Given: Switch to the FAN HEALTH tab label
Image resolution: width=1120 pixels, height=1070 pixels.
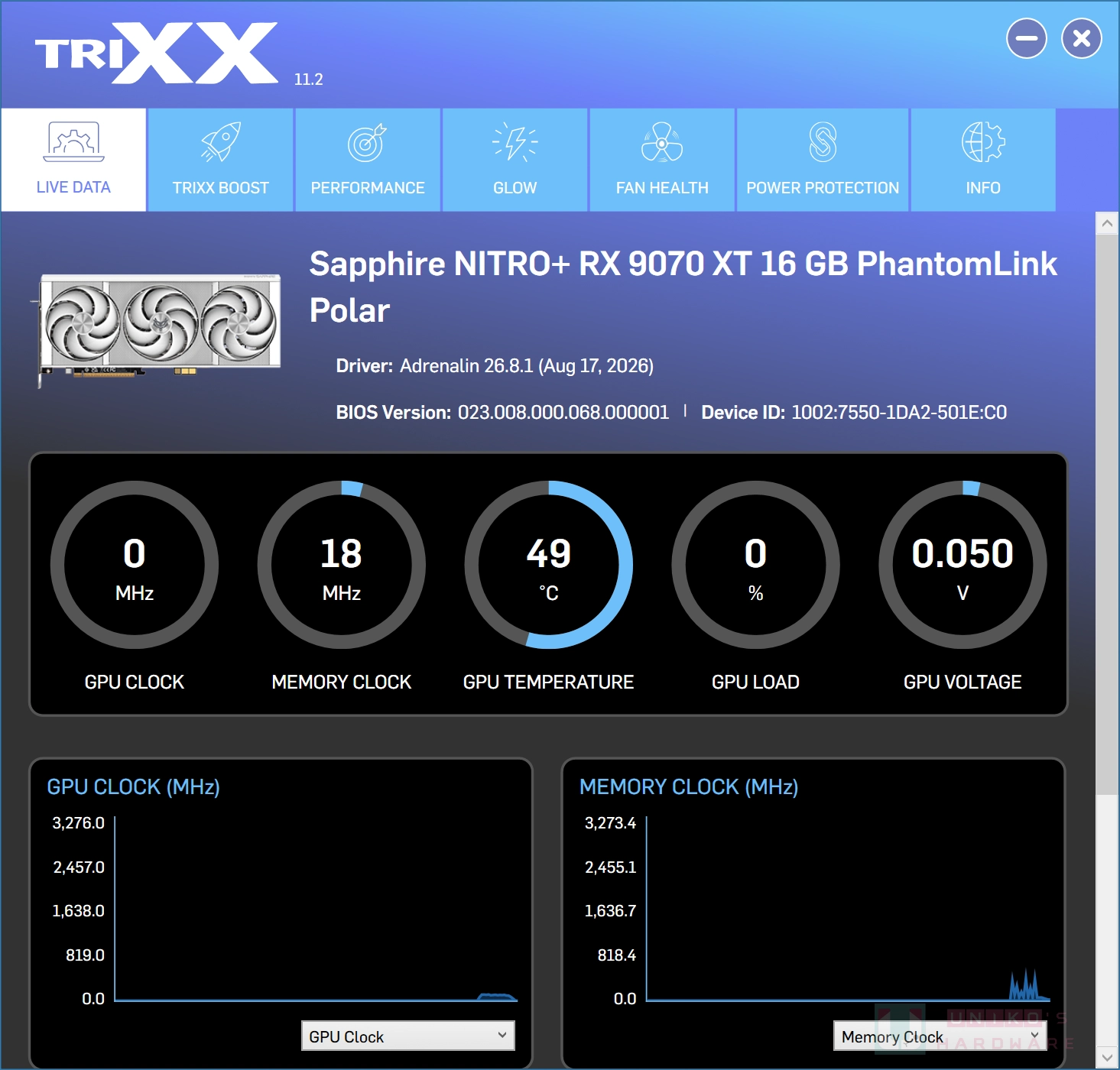Looking at the screenshot, I should click(x=662, y=188).
